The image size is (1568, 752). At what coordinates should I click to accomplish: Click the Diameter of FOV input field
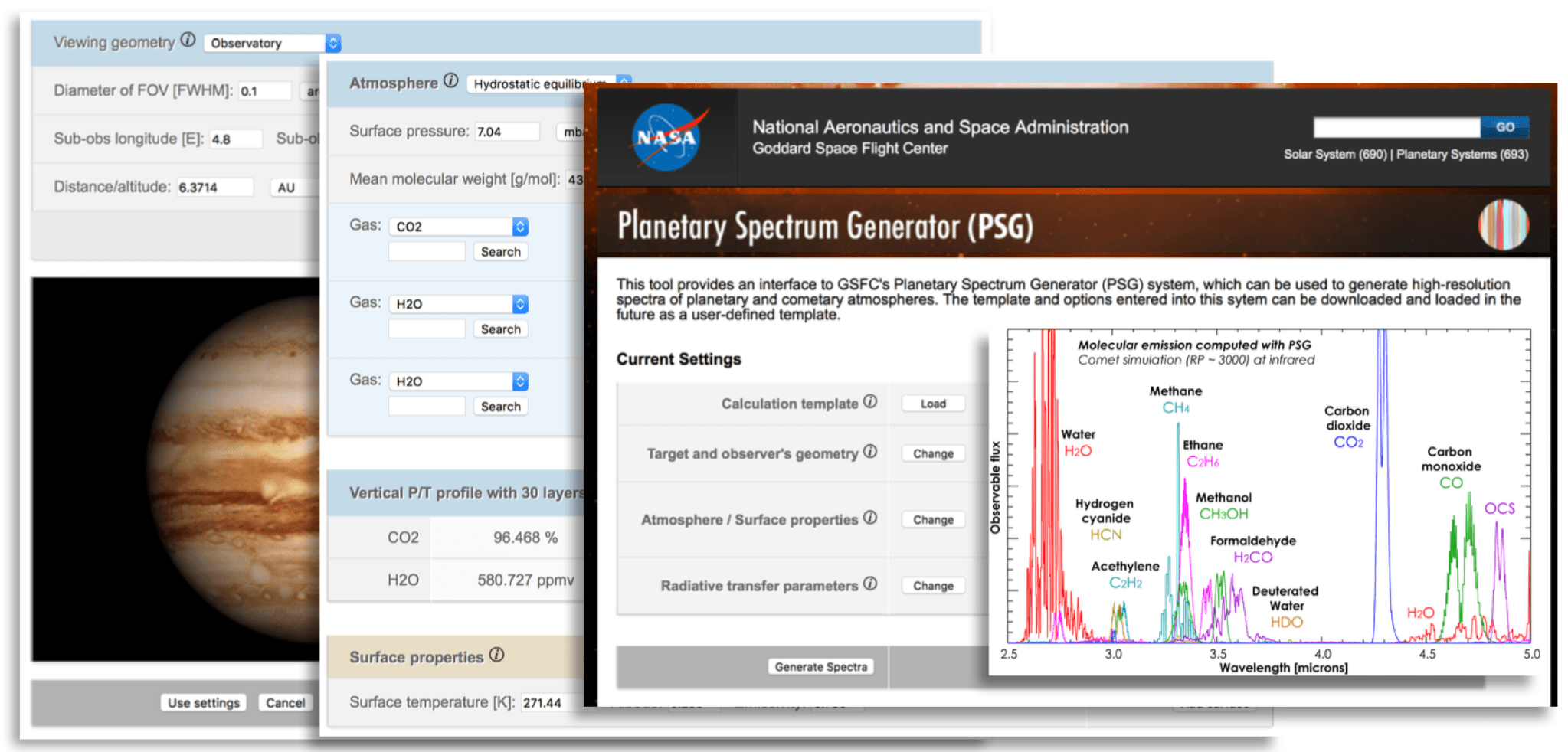coord(264,91)
